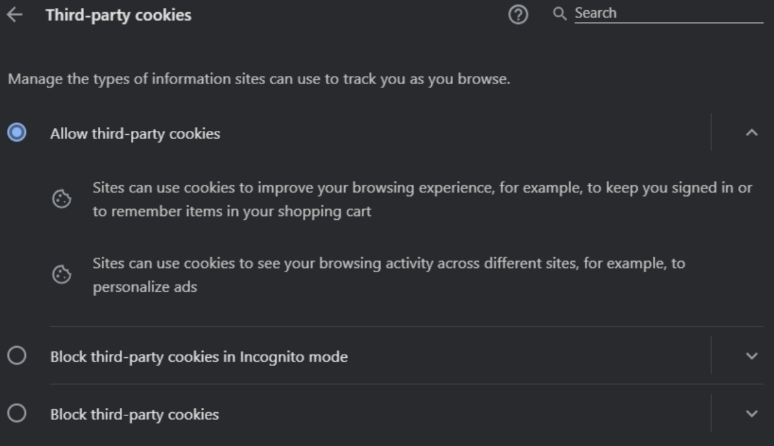Expand Block third-party cookies in Incognito details

point(751,356)
